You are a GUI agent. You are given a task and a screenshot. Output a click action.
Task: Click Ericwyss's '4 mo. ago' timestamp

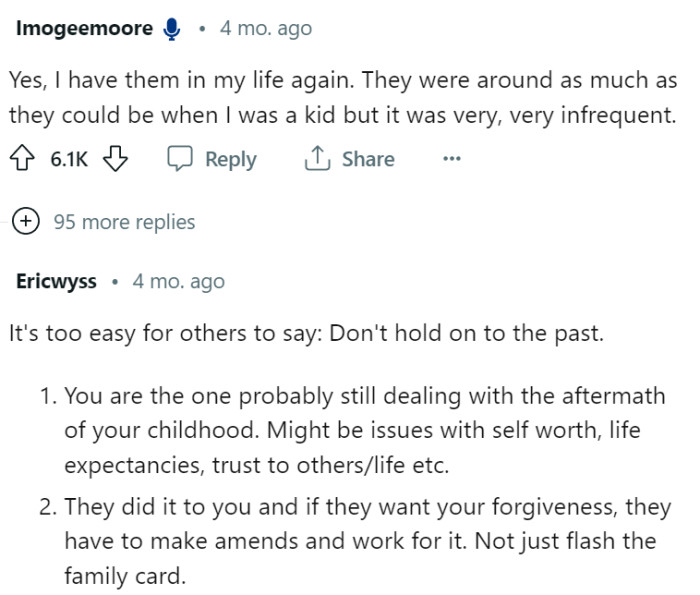[x=179, y=282]
